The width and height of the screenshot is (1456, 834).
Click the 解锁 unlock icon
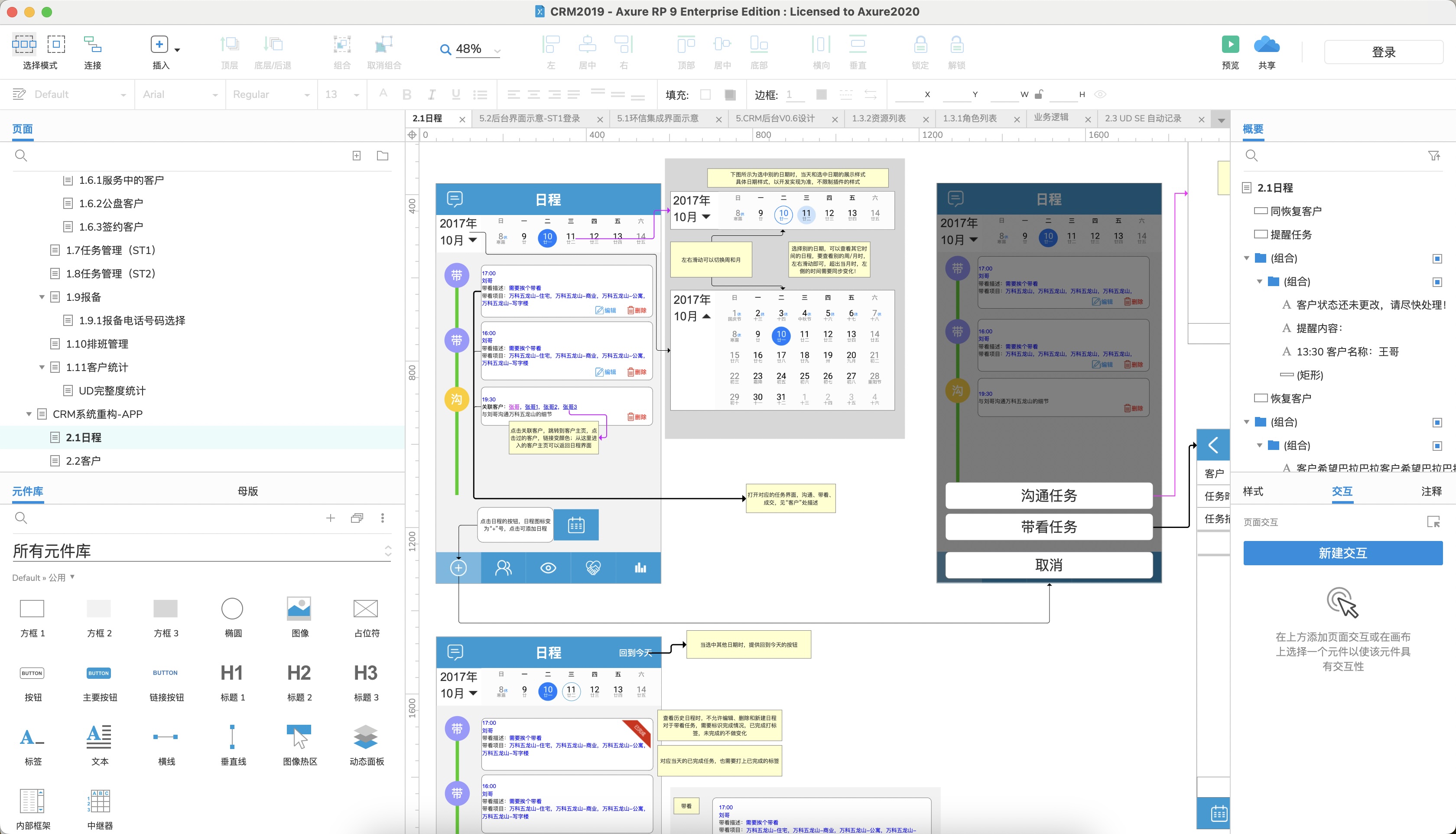click(x=957, y=44)
